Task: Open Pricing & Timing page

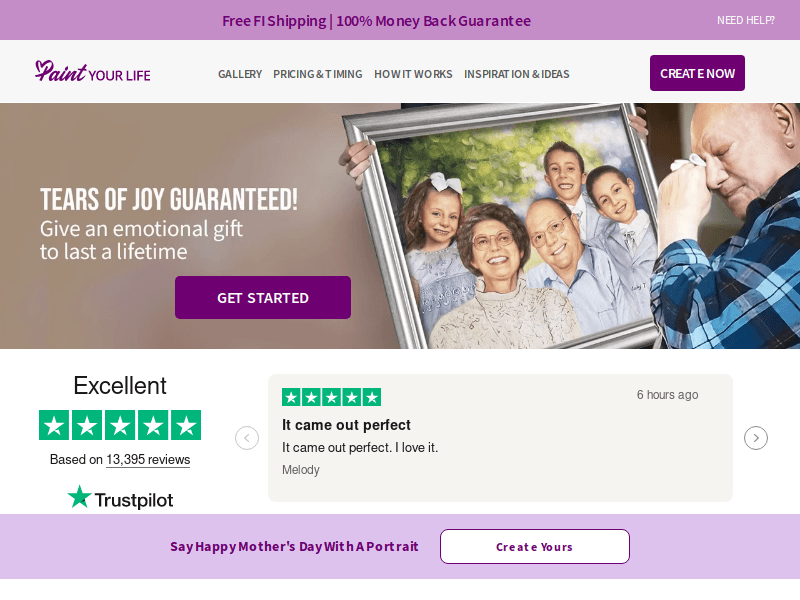Action: pyautogui.click(x=318, y=74)
